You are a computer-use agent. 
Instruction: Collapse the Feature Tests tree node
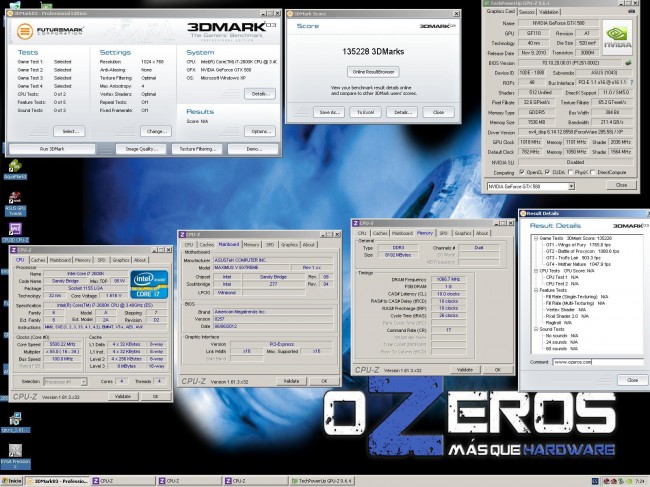pyautogui.click(x=536, y=290)
